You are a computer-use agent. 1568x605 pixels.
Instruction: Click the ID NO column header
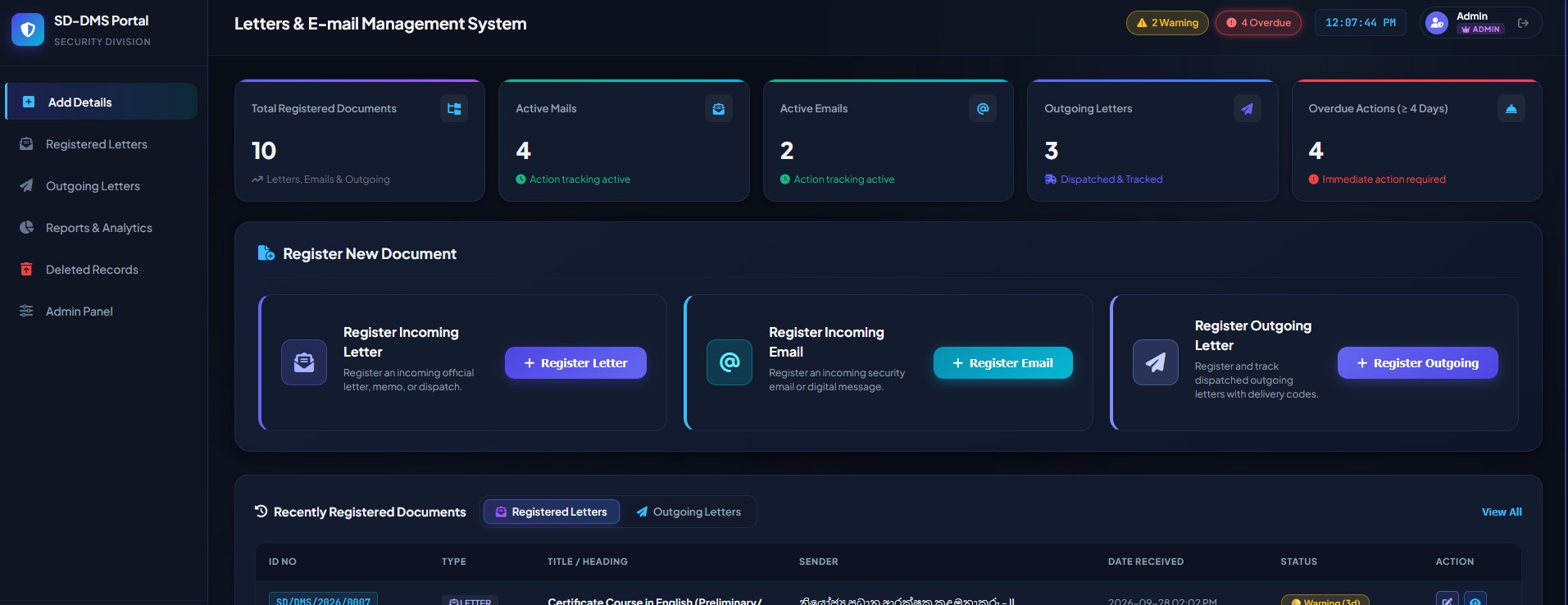click(x=283, y=562)
